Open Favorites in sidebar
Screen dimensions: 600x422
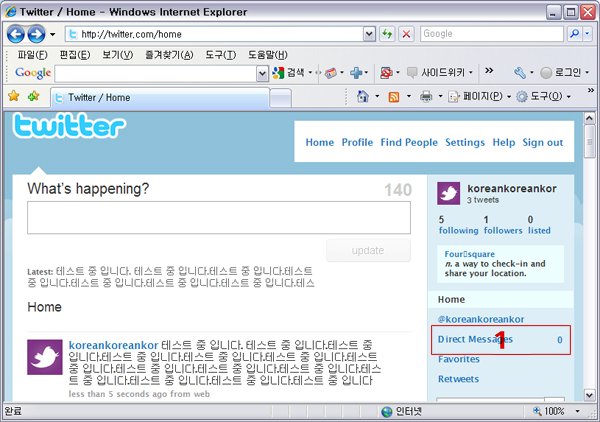pos(459,359)
